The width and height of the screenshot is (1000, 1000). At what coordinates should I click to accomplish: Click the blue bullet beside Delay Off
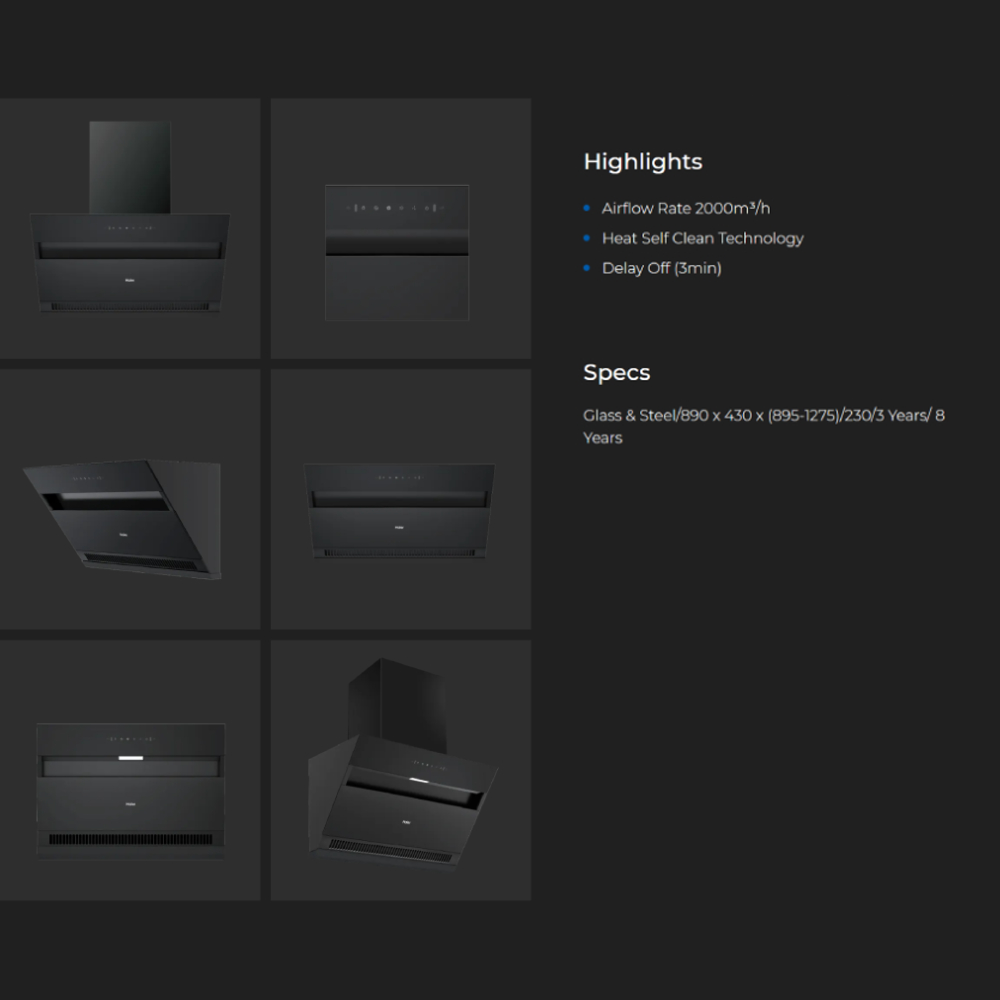tap(587, 268)
